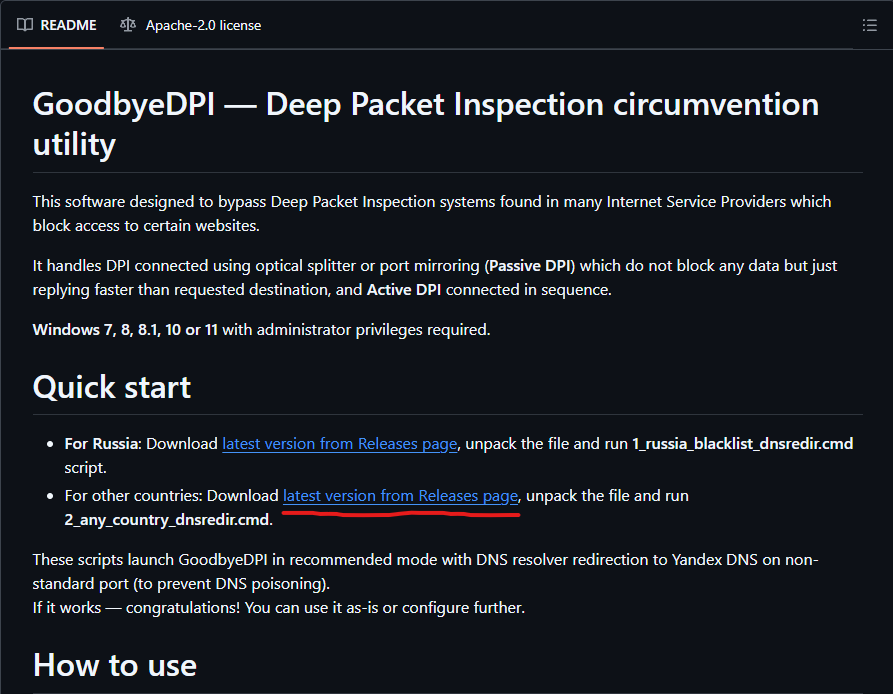The width and height of the screenshot is (893, 694).
Task: Click the scale icon beside Apache-2.0 license
Action: tap(127, 25)
